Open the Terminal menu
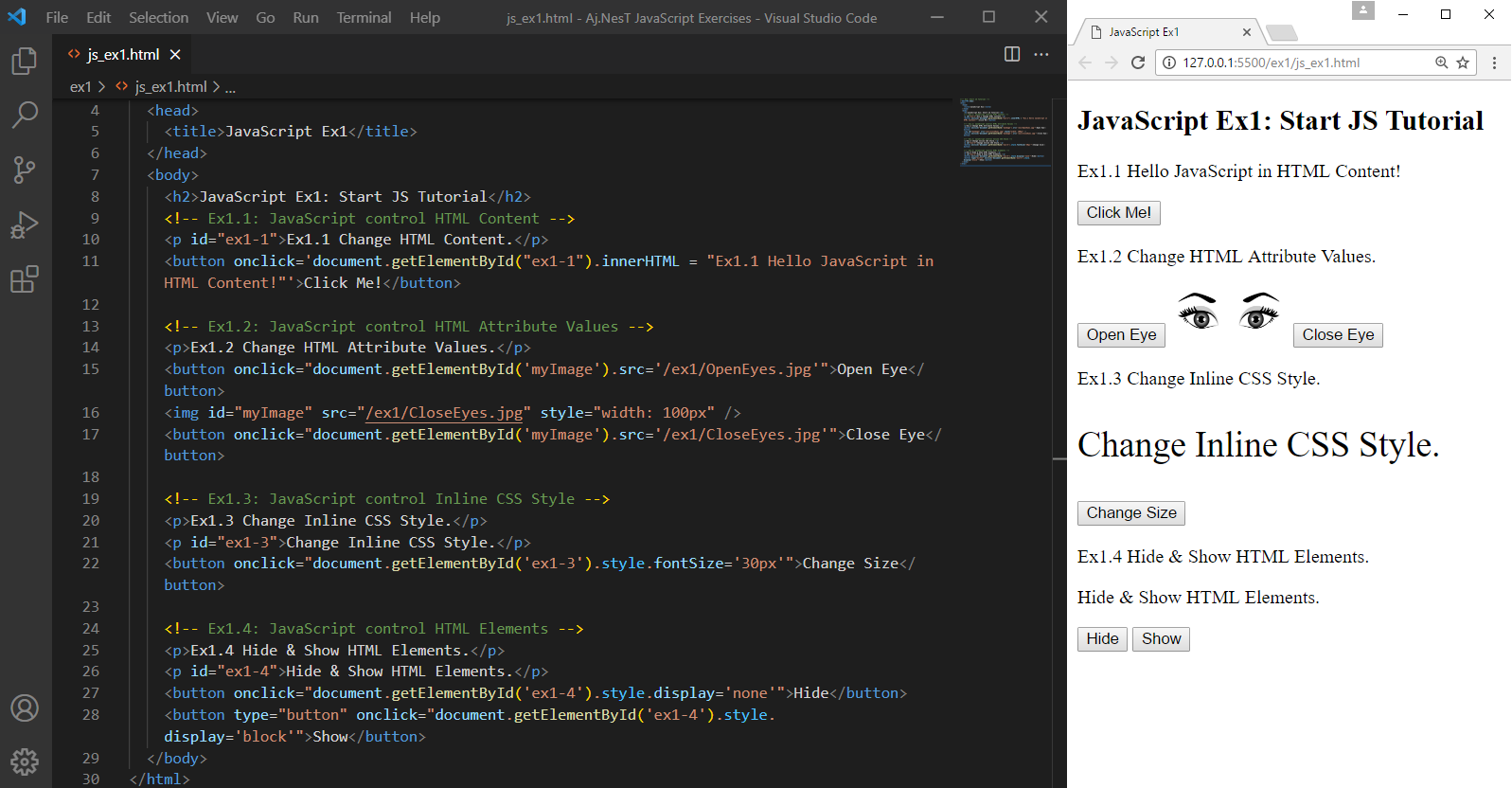Screen dimensions: 1512x788 (x=364, y=17)
